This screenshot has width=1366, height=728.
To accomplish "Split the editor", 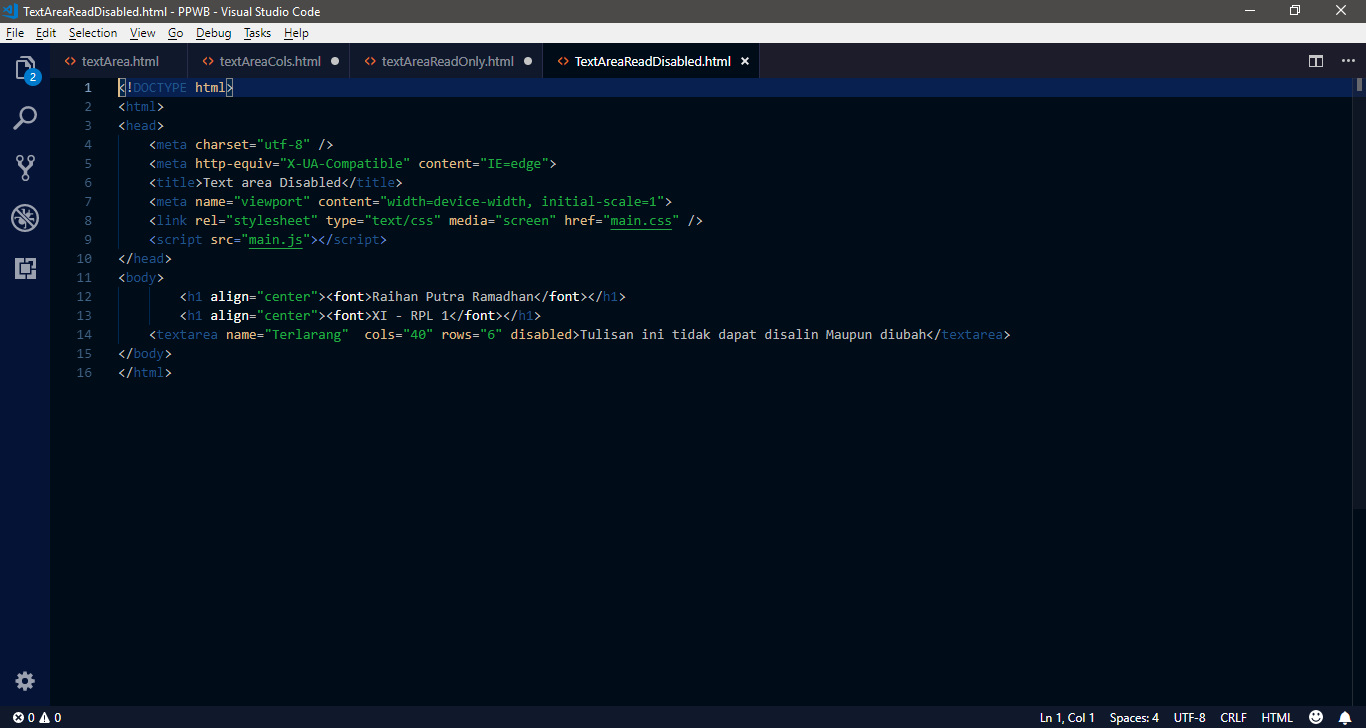I will click(x=1316, y=61).
